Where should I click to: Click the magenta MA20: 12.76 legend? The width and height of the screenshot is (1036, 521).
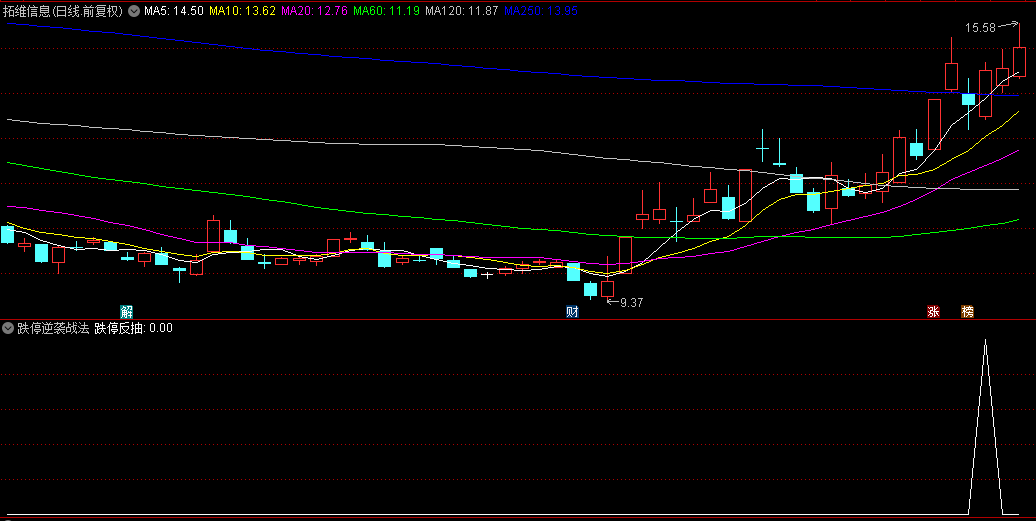(x=314, y=11)
